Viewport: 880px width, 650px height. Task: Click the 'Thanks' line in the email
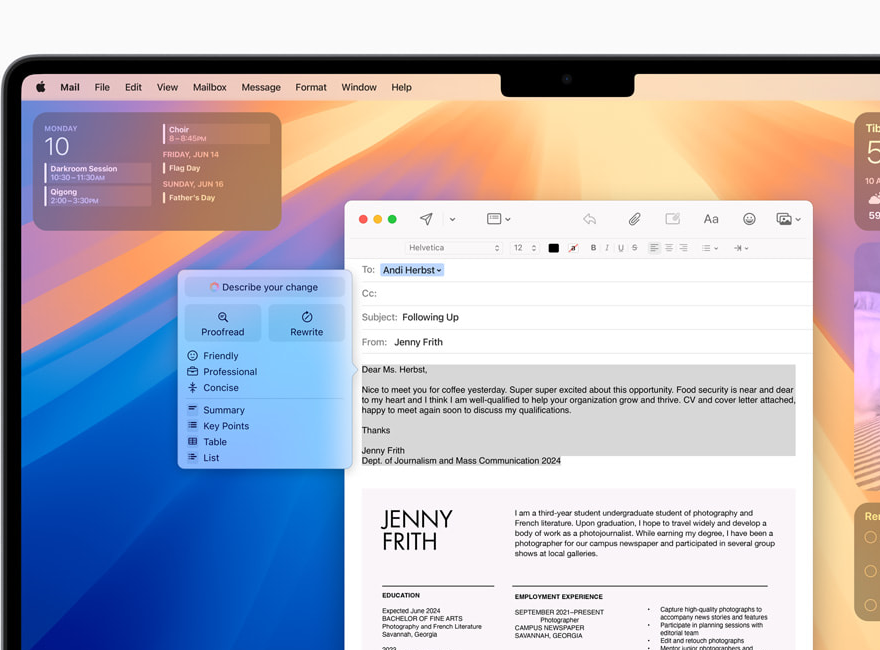tap(376, 430)
